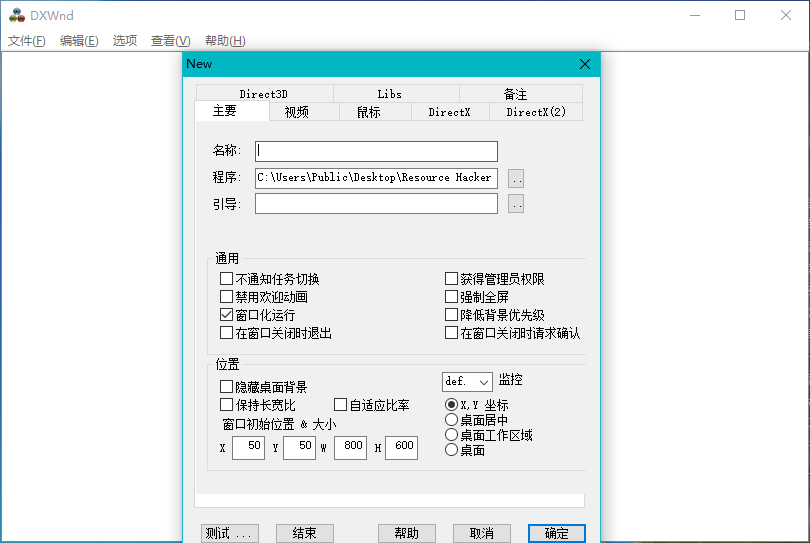
Task: Click the W width field
Action: click(350, 447)
